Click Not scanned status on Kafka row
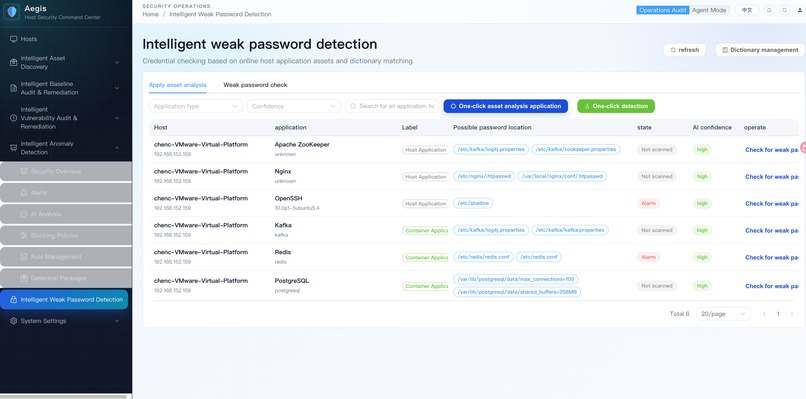Image resolution: width=806 pixels, height=399 pixels. 656,230
